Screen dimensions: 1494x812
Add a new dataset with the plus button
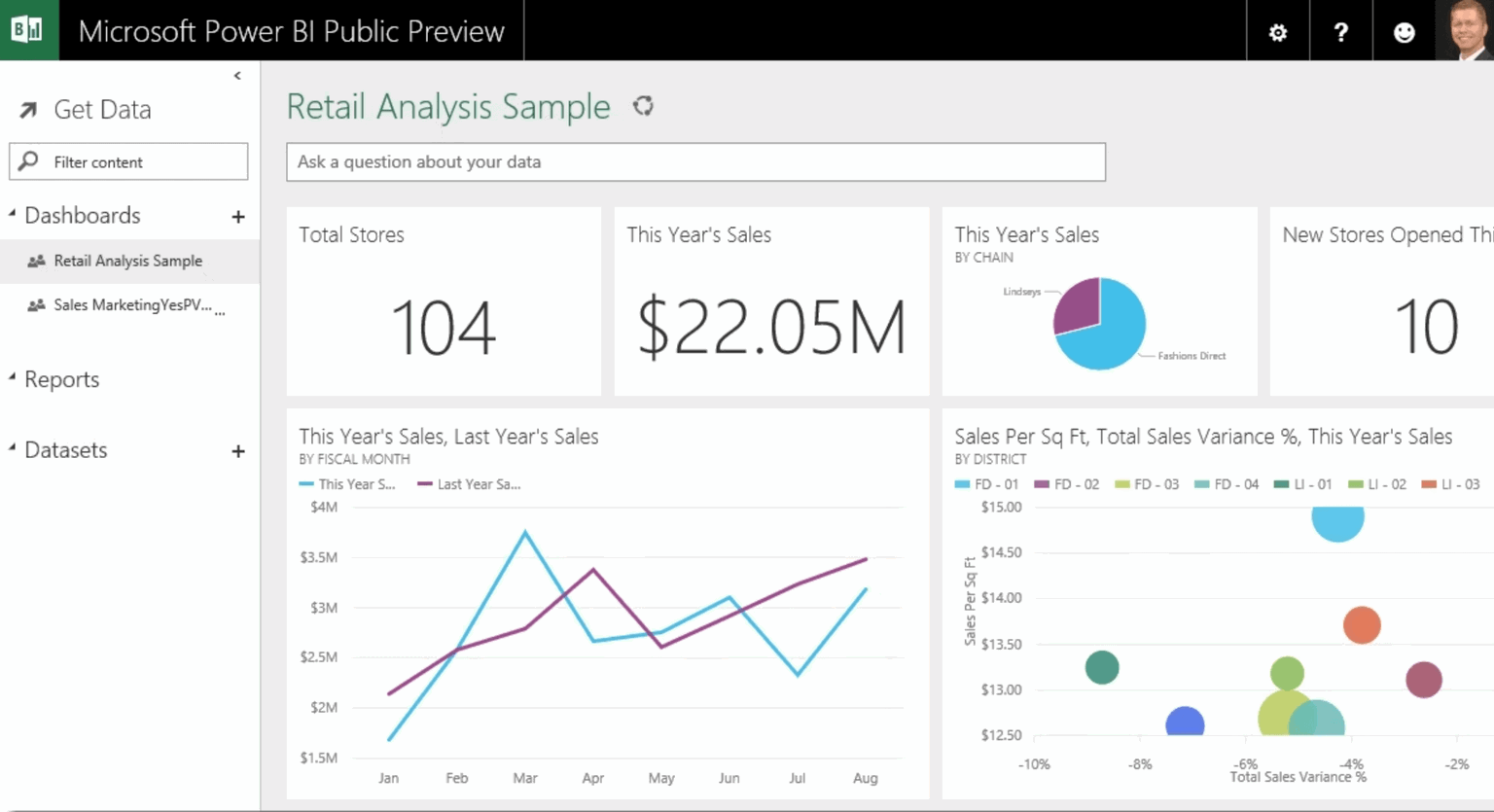coord(238,450)
